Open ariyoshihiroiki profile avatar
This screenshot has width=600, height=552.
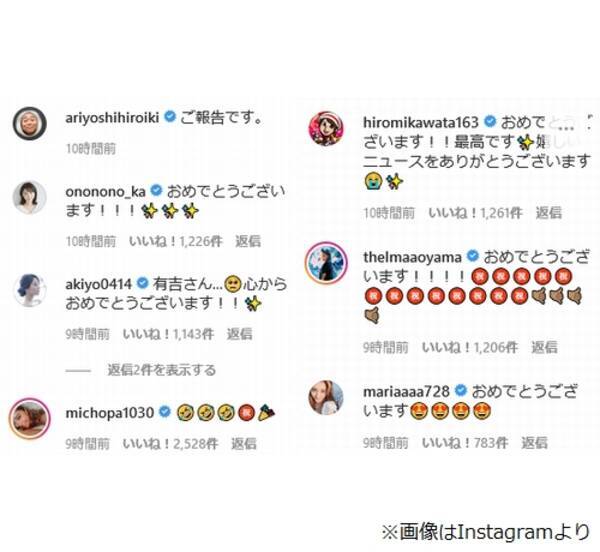[x=29, y=124]
